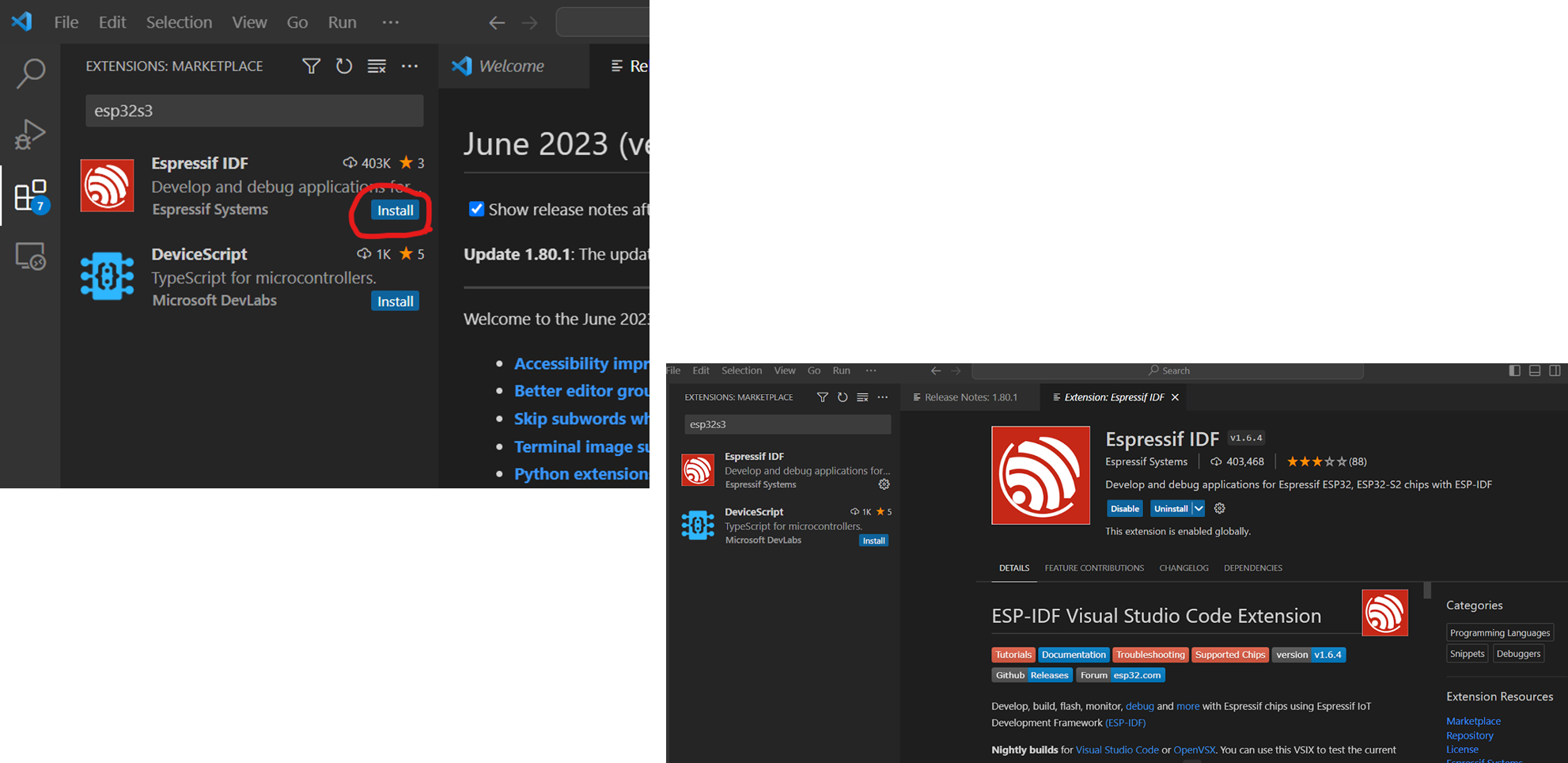The height and width of the screenshot is (763, 1568).
Task: Open Tutorials badge link
Action: [1013, 655]
